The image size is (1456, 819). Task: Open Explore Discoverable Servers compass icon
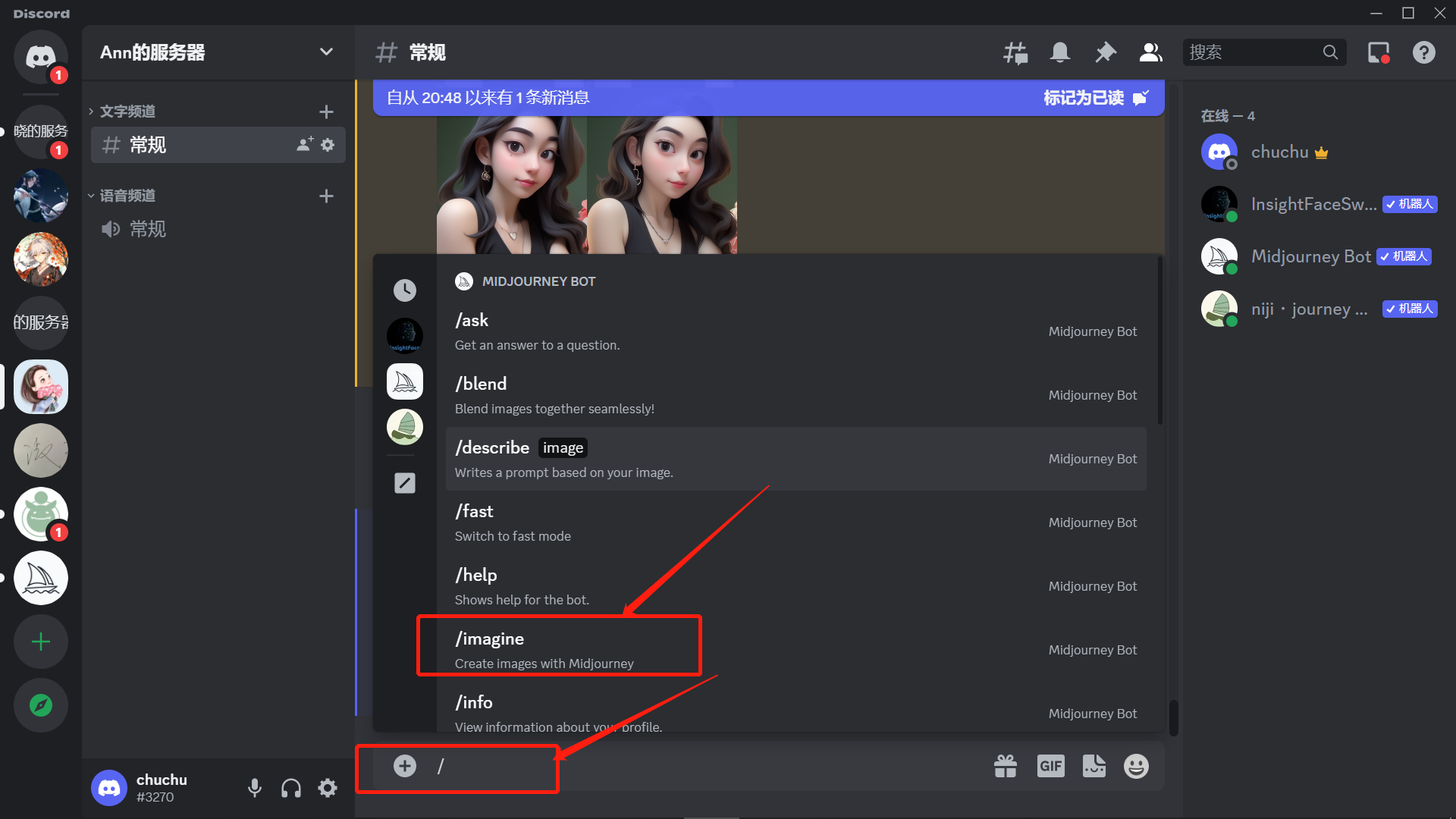coord(41,705)
